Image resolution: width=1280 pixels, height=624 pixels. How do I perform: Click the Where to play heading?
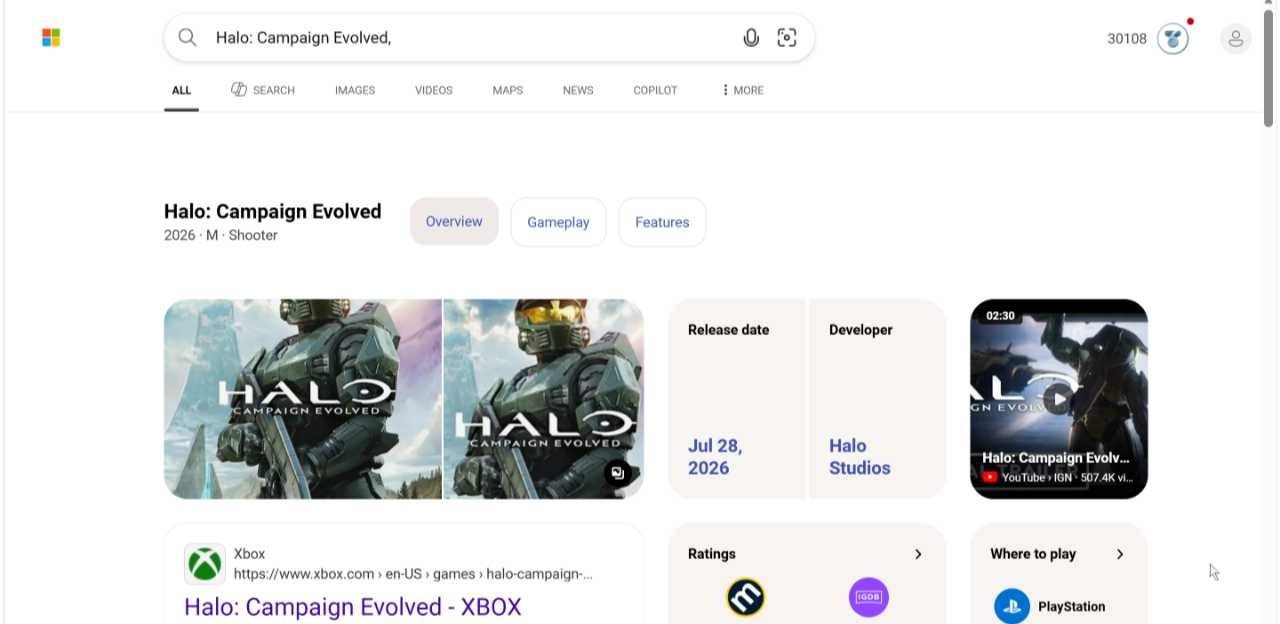click(1033, 554)
